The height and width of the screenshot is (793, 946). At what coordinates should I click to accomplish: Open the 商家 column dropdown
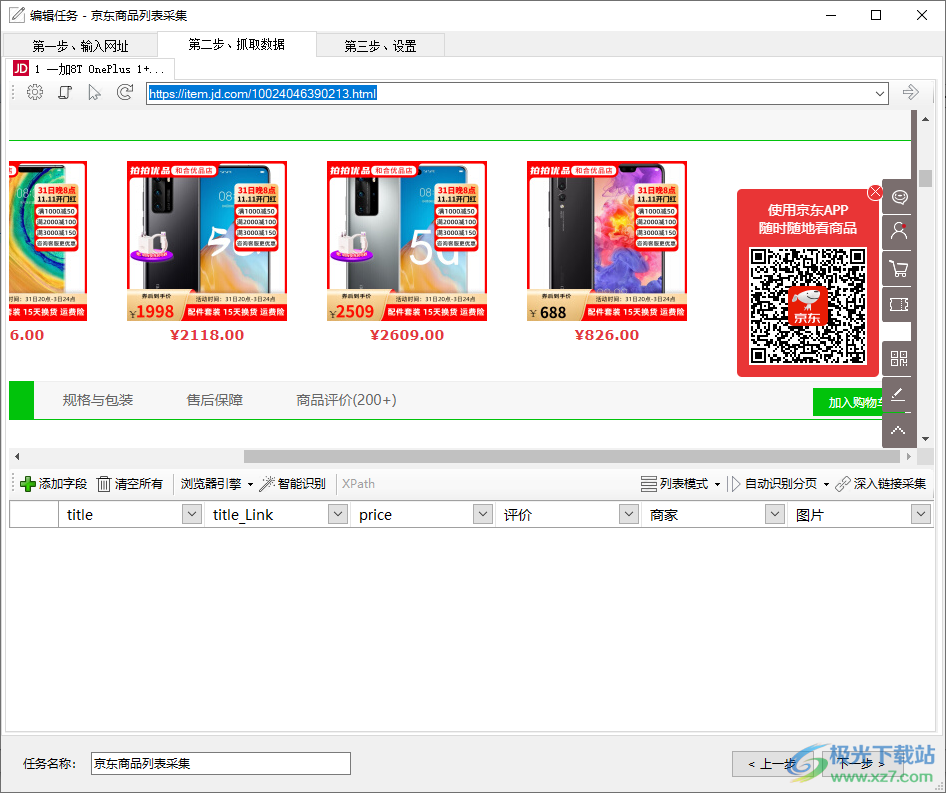click(775, 514)
